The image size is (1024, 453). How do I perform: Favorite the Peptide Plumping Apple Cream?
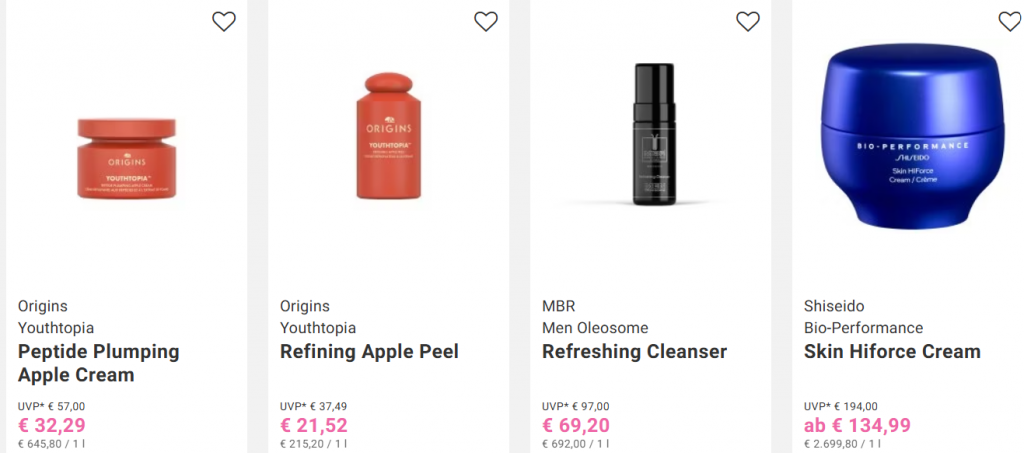point(224,21)
